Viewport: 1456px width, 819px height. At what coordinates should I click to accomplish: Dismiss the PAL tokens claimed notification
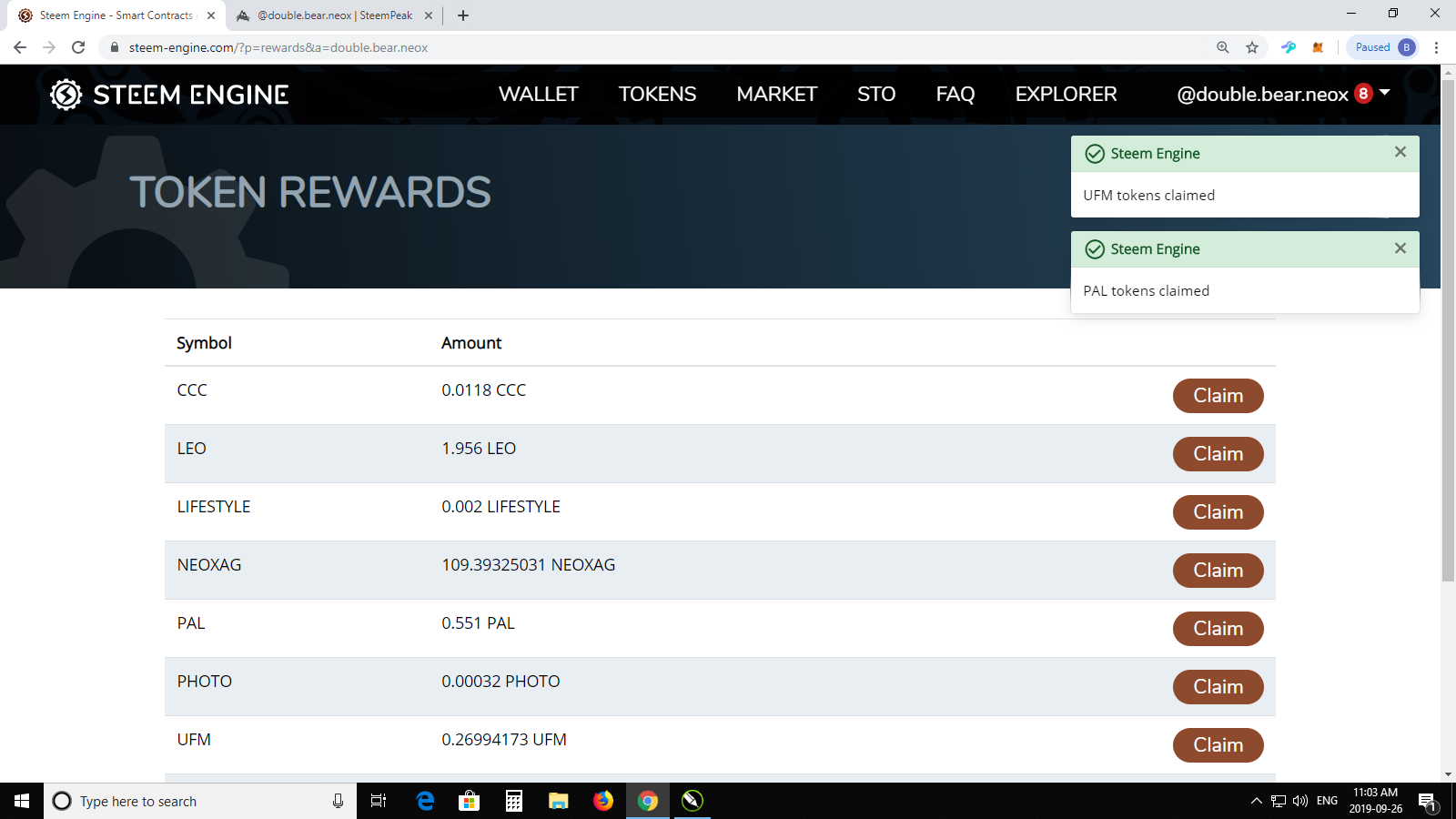1400,248
